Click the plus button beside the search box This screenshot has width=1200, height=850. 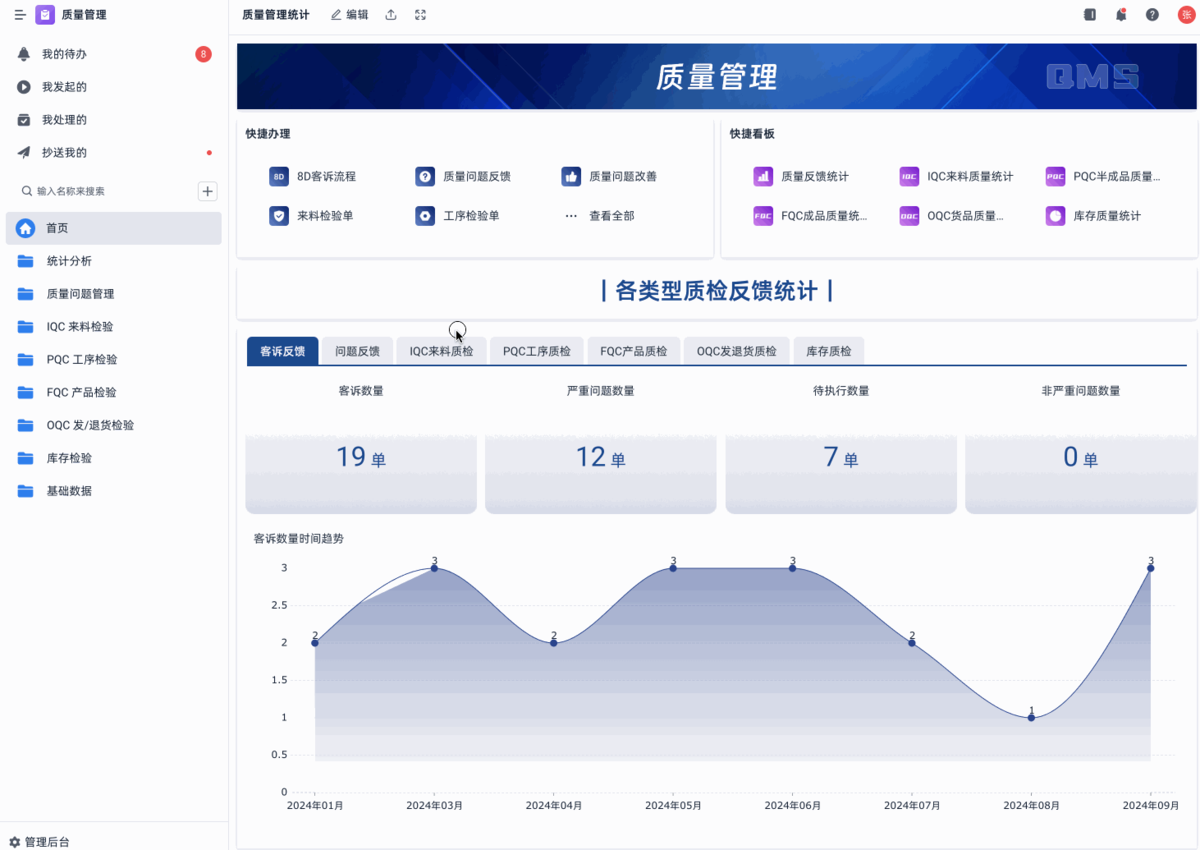(208, 191)
